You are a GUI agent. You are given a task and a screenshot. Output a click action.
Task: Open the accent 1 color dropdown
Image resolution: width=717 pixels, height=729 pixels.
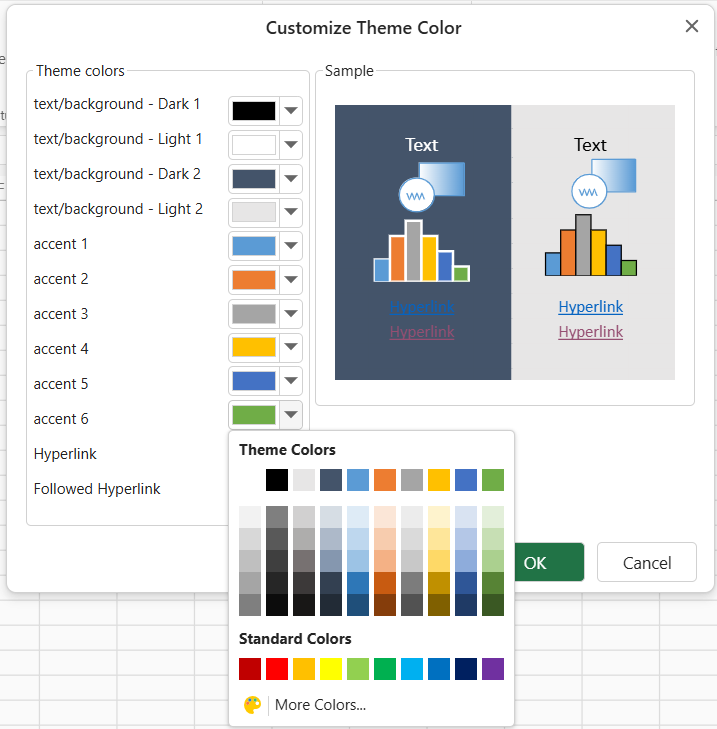tap(291, 245)
